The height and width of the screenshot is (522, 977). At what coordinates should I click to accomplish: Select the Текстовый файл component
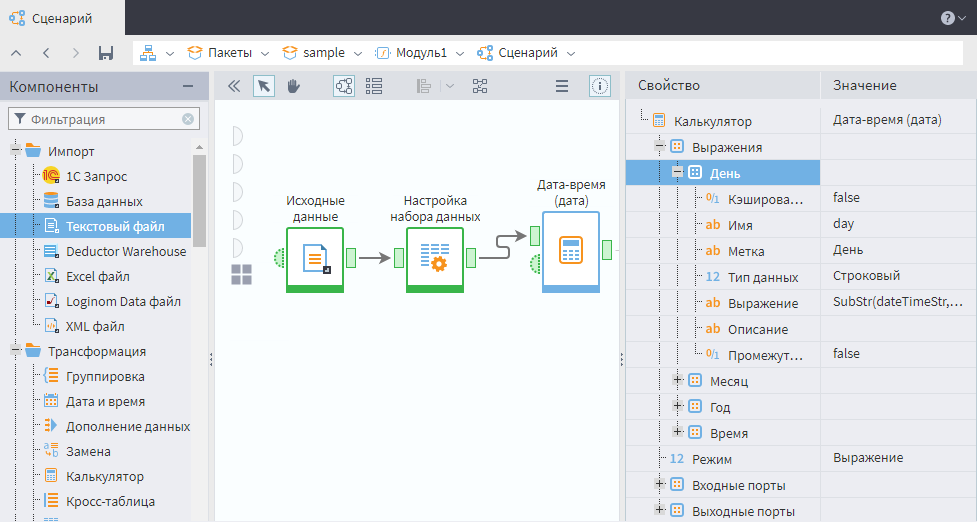[x=95, y=226]
